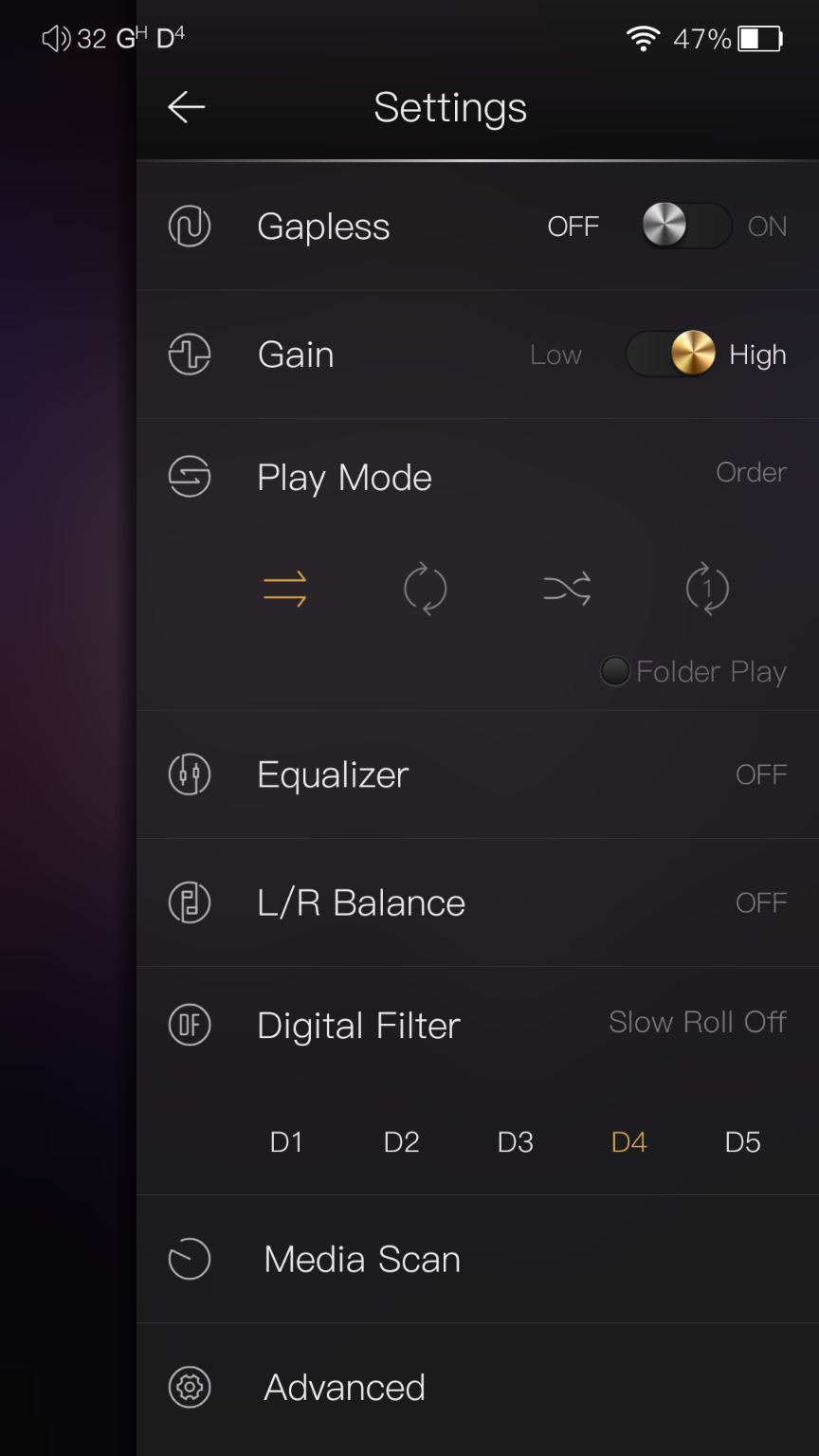Tap the back arrow in Settings header
819x1456 pixels.
[187, 107]
